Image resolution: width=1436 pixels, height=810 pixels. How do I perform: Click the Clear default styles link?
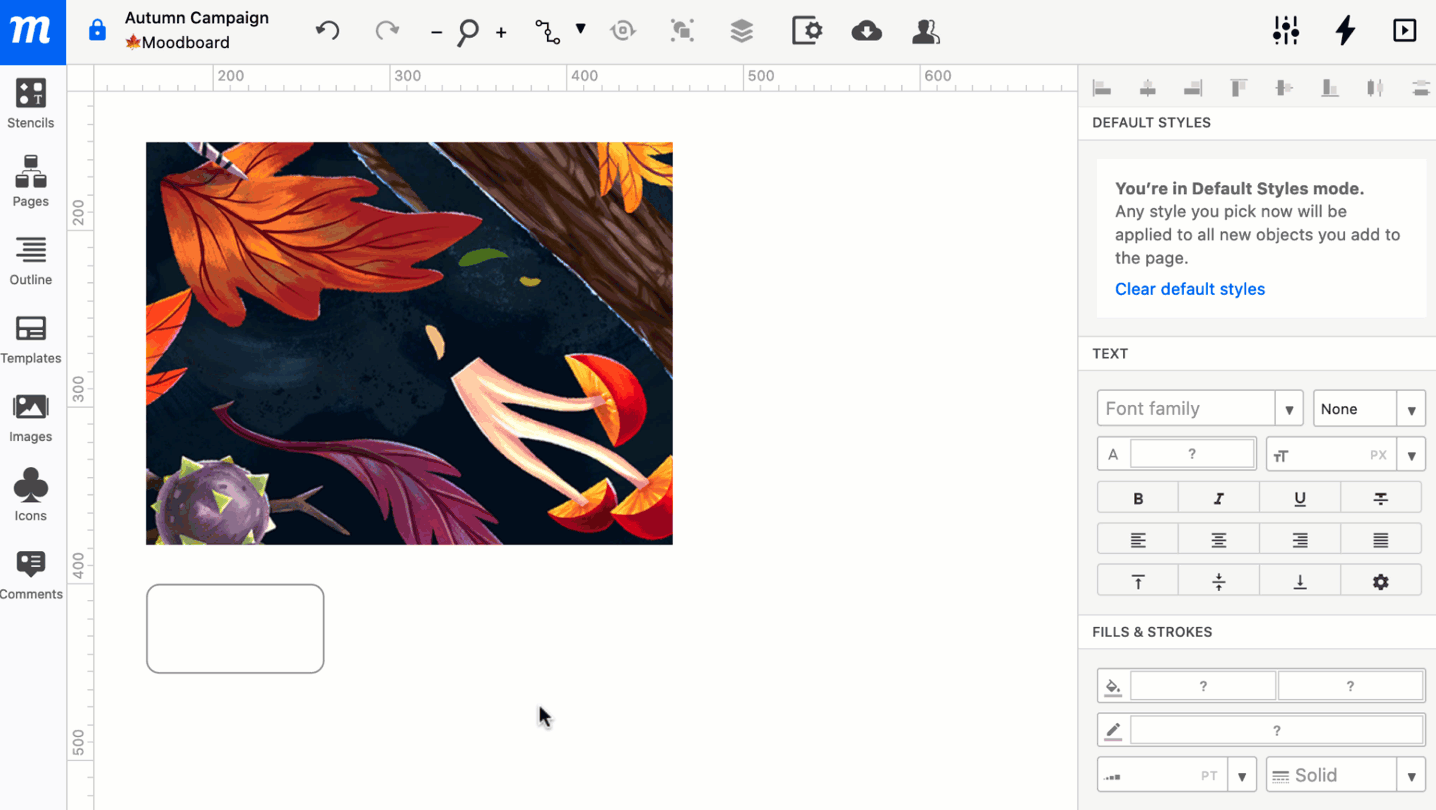pos(1189,289)
